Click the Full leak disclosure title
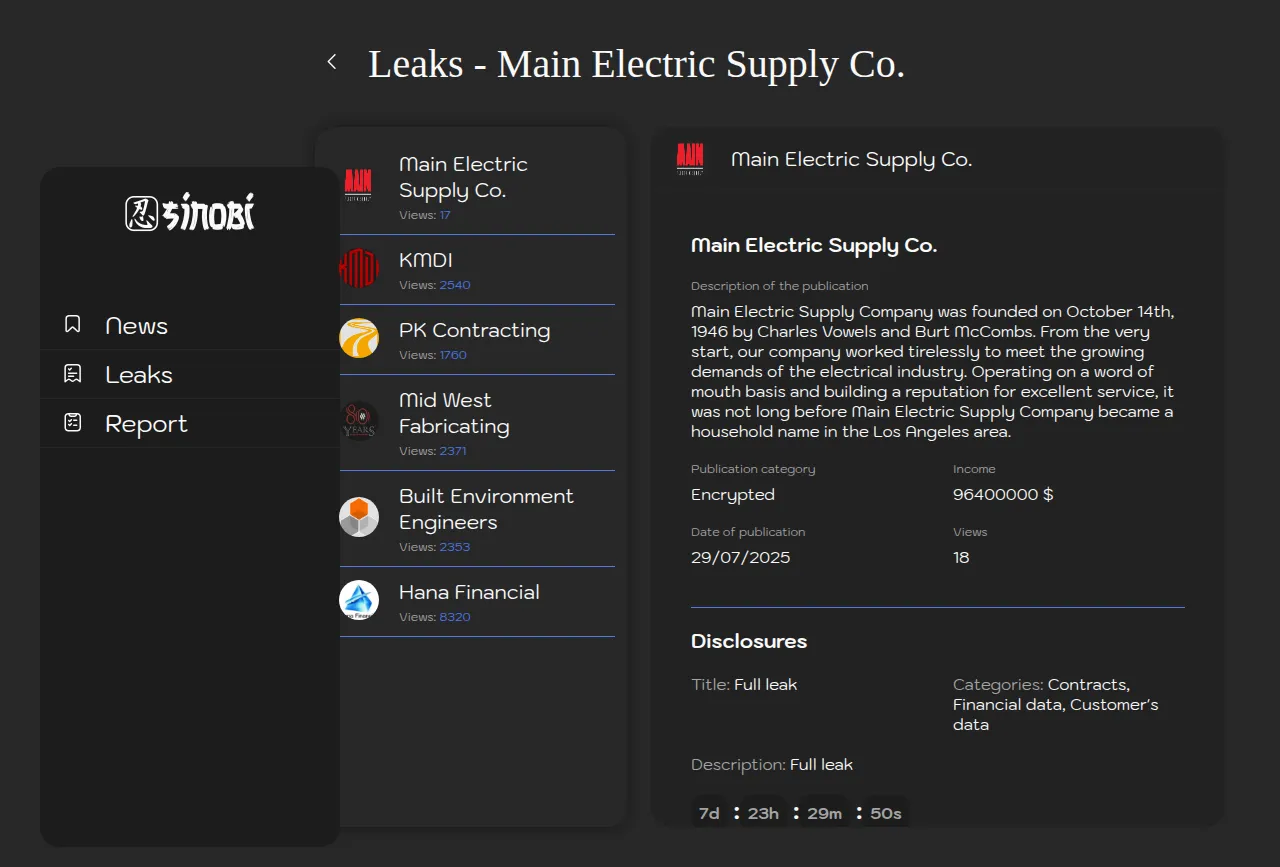 point(765,685)
